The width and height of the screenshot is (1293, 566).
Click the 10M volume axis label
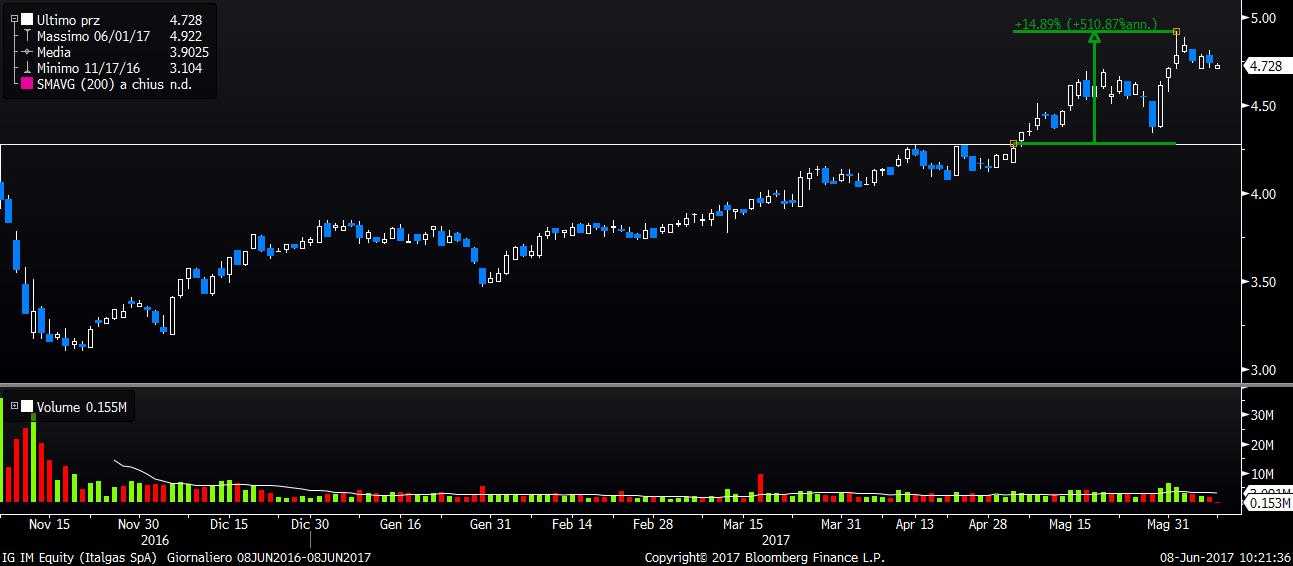click(x=1264, y=474)
